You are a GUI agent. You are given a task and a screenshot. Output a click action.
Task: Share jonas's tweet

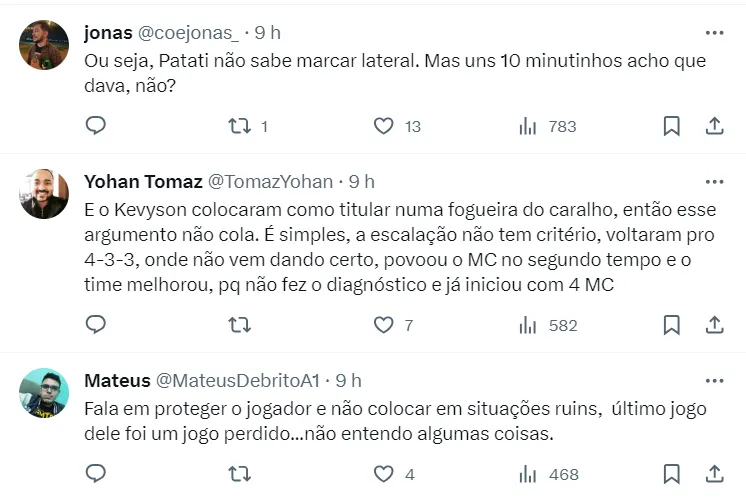tap(715, 126)
